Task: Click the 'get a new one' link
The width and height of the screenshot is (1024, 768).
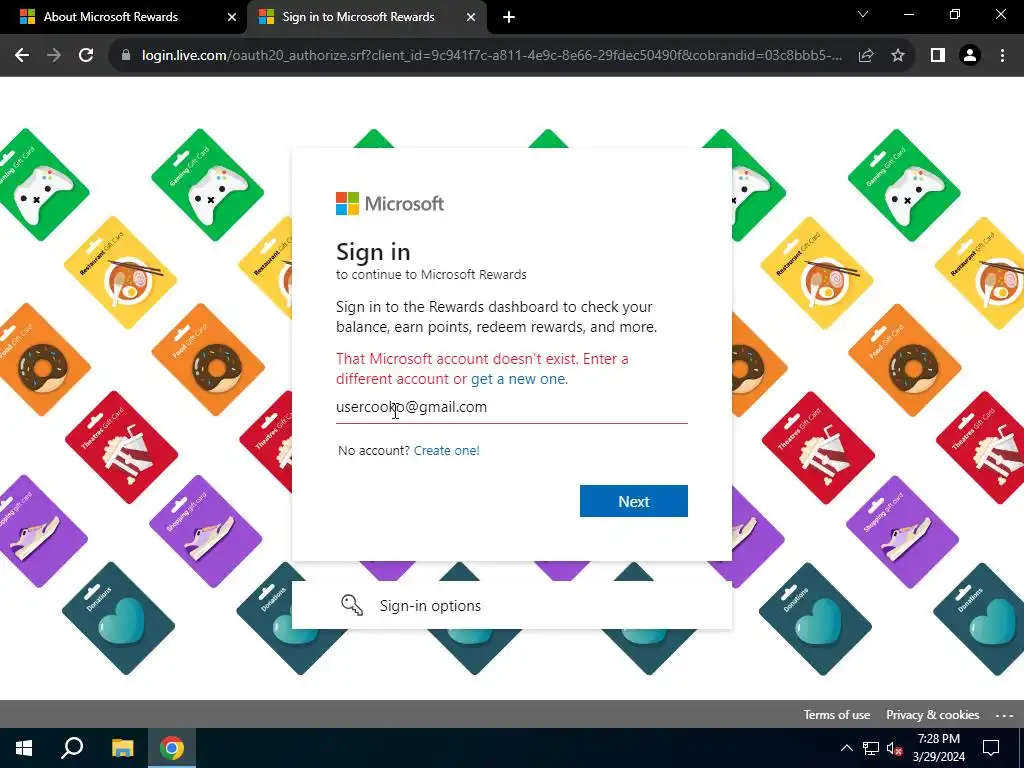Action: [x=519, y=379]
